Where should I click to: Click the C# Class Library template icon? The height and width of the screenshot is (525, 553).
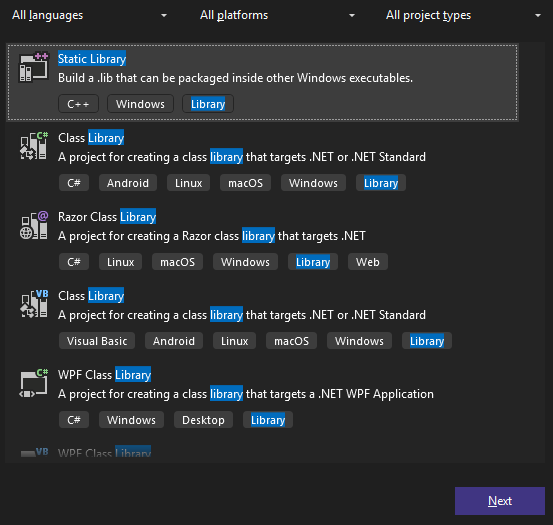coord(34,146)
